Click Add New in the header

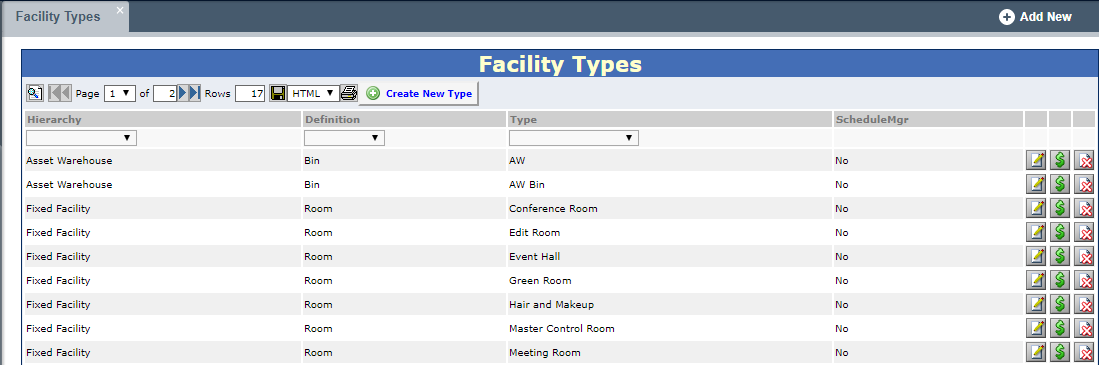click(x=1035, y=17)
